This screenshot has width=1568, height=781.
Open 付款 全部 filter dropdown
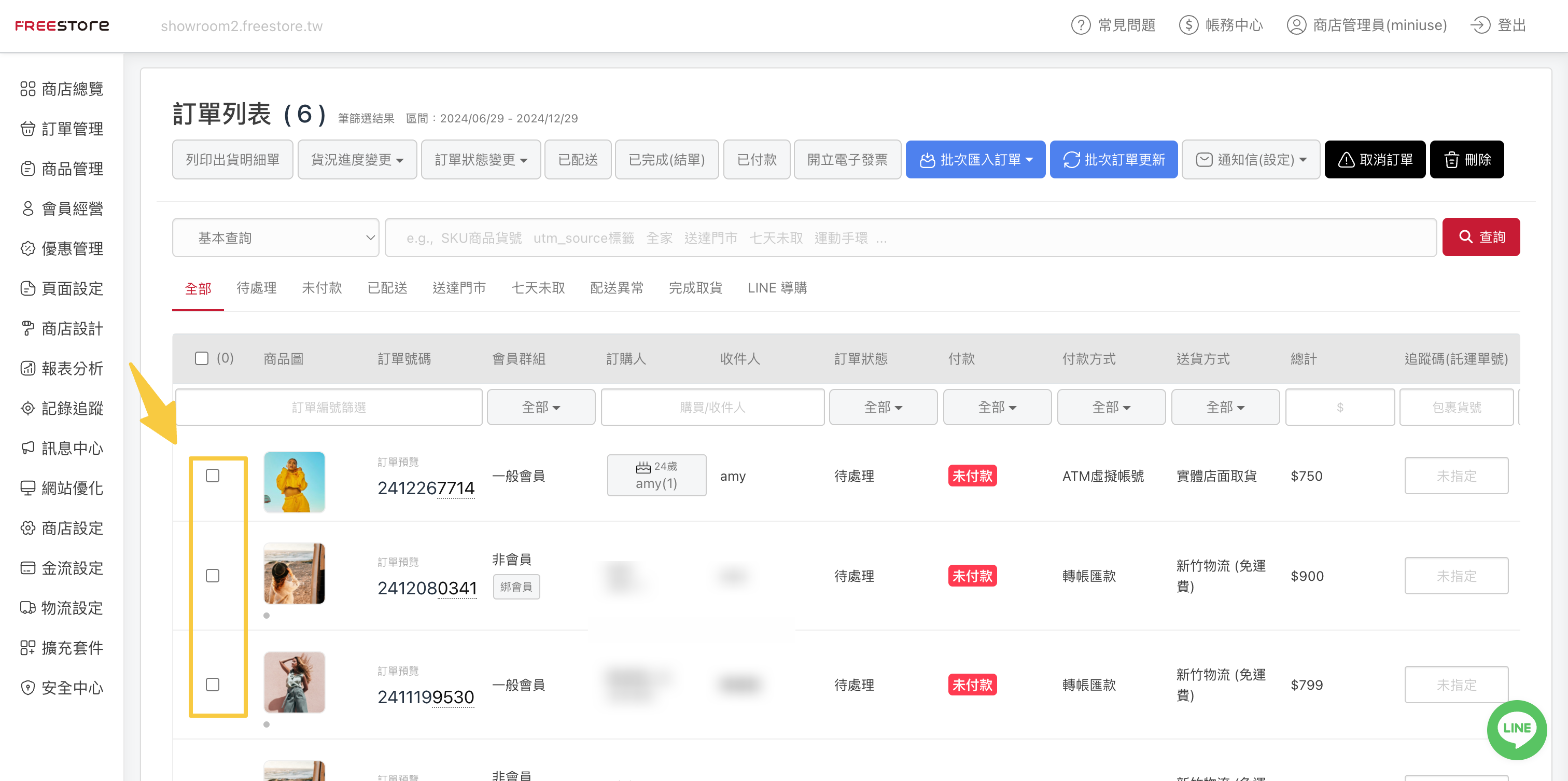(x=997, y=407)
